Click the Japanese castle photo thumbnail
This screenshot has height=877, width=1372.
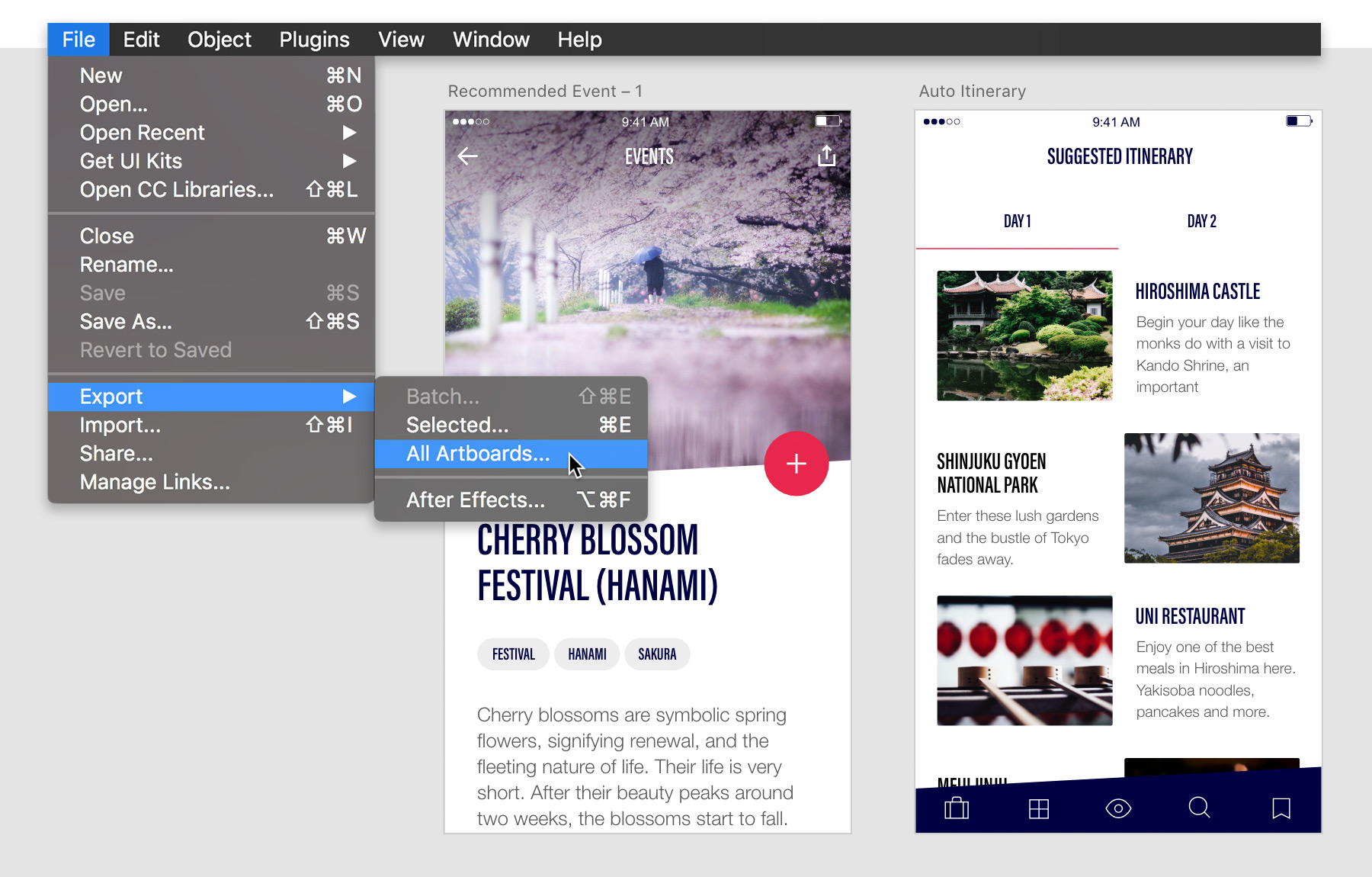[x=1212, y=498]
